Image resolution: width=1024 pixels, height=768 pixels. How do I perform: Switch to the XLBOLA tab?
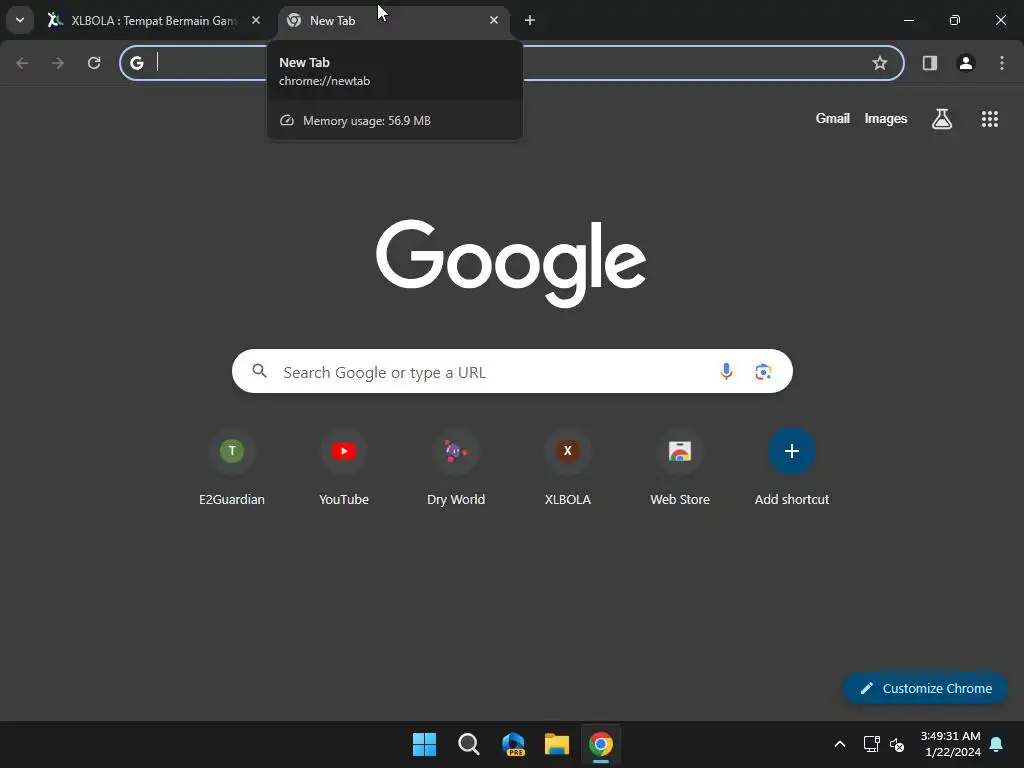154,20
